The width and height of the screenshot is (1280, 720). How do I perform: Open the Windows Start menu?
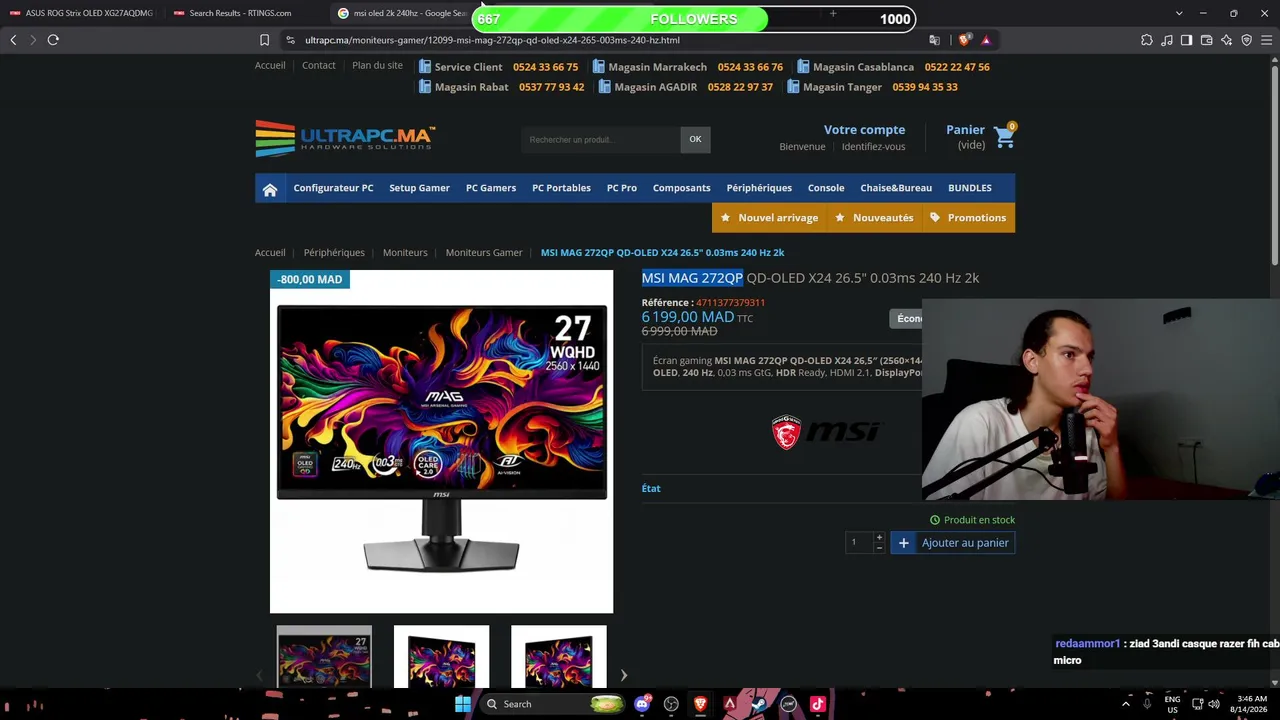[462, 704]
